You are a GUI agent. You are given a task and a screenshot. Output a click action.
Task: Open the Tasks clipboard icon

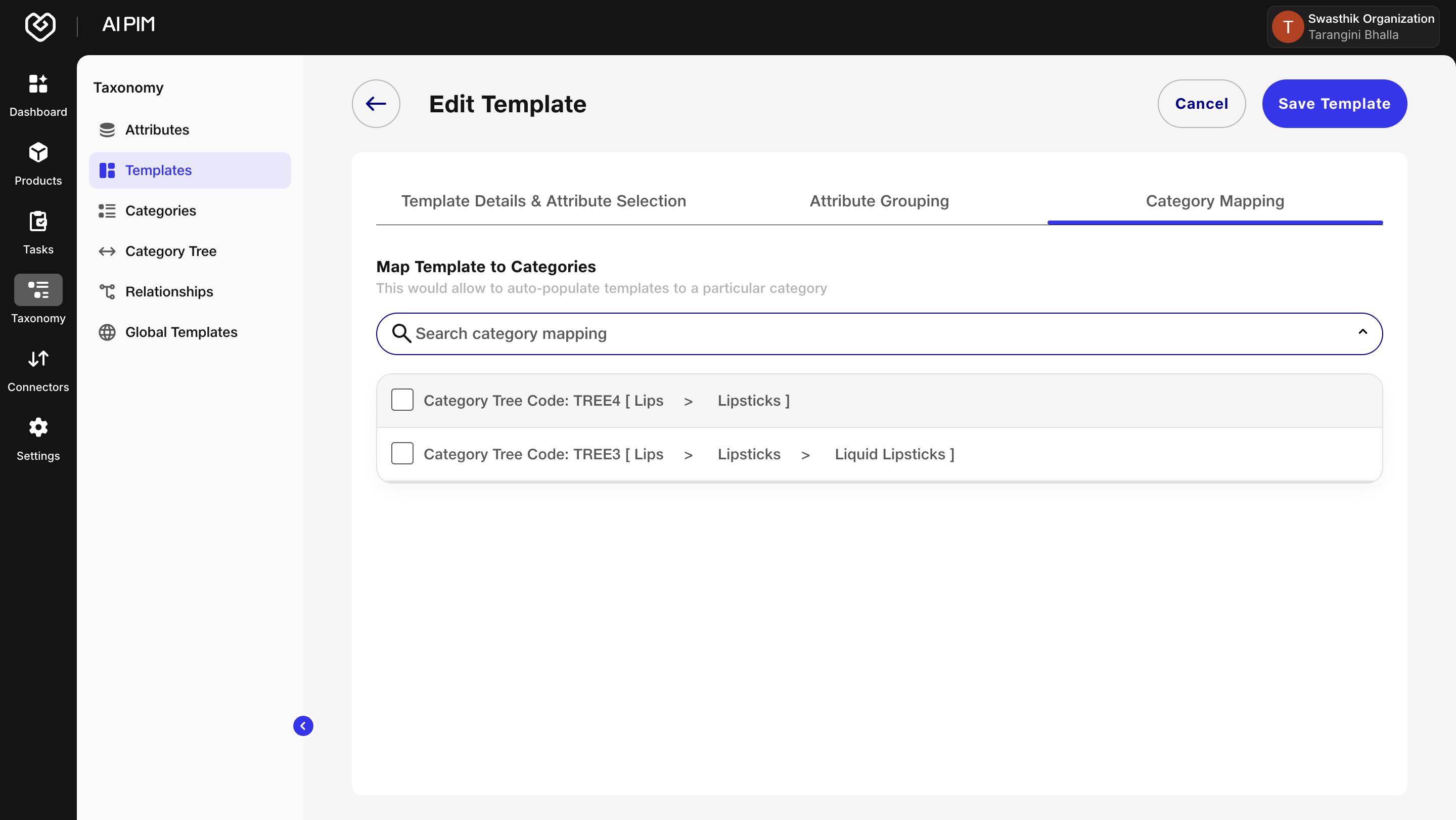pyautogui.click(x=38, y=222)
